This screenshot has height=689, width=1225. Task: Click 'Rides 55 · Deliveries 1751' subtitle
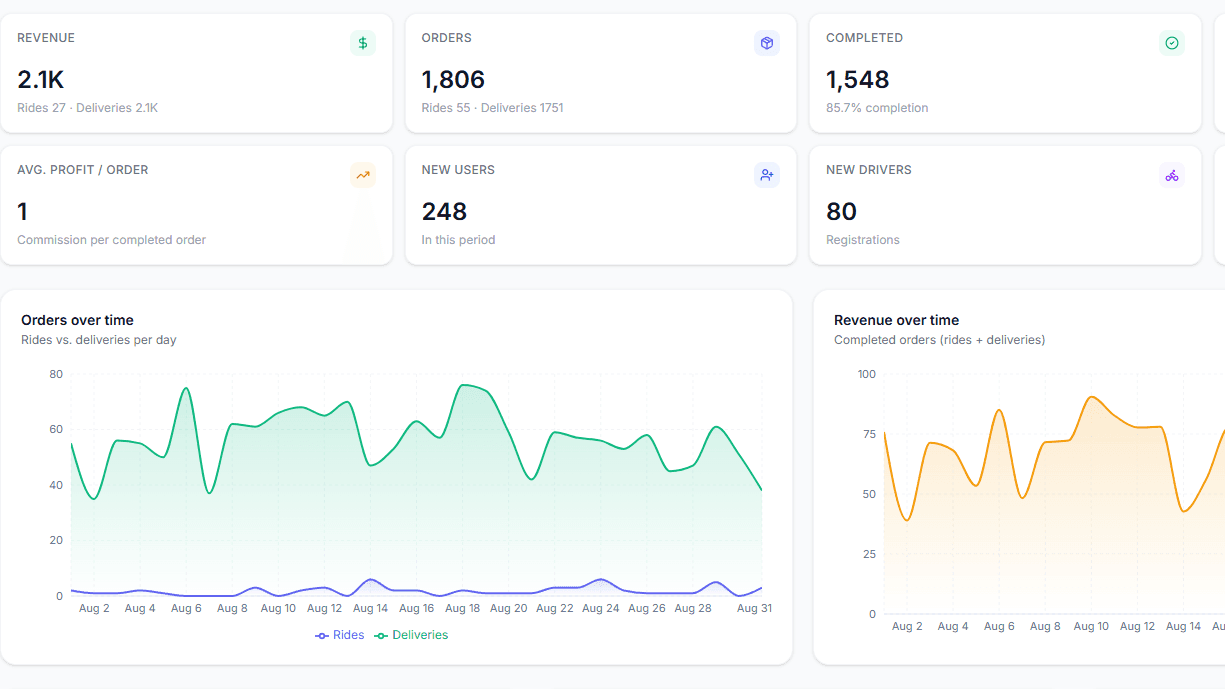(x=492, y=108)
